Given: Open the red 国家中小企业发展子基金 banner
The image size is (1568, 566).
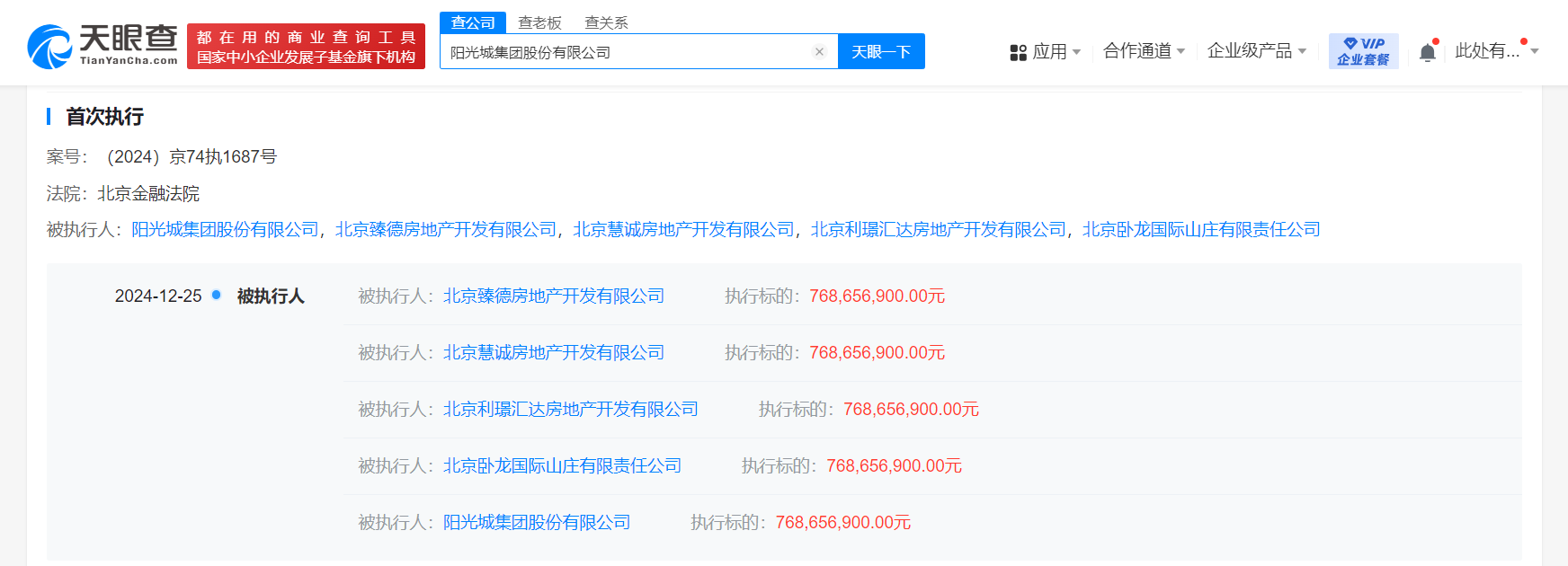Looking at the screenshot, I should pyautogui.click(x=306, y=47).
